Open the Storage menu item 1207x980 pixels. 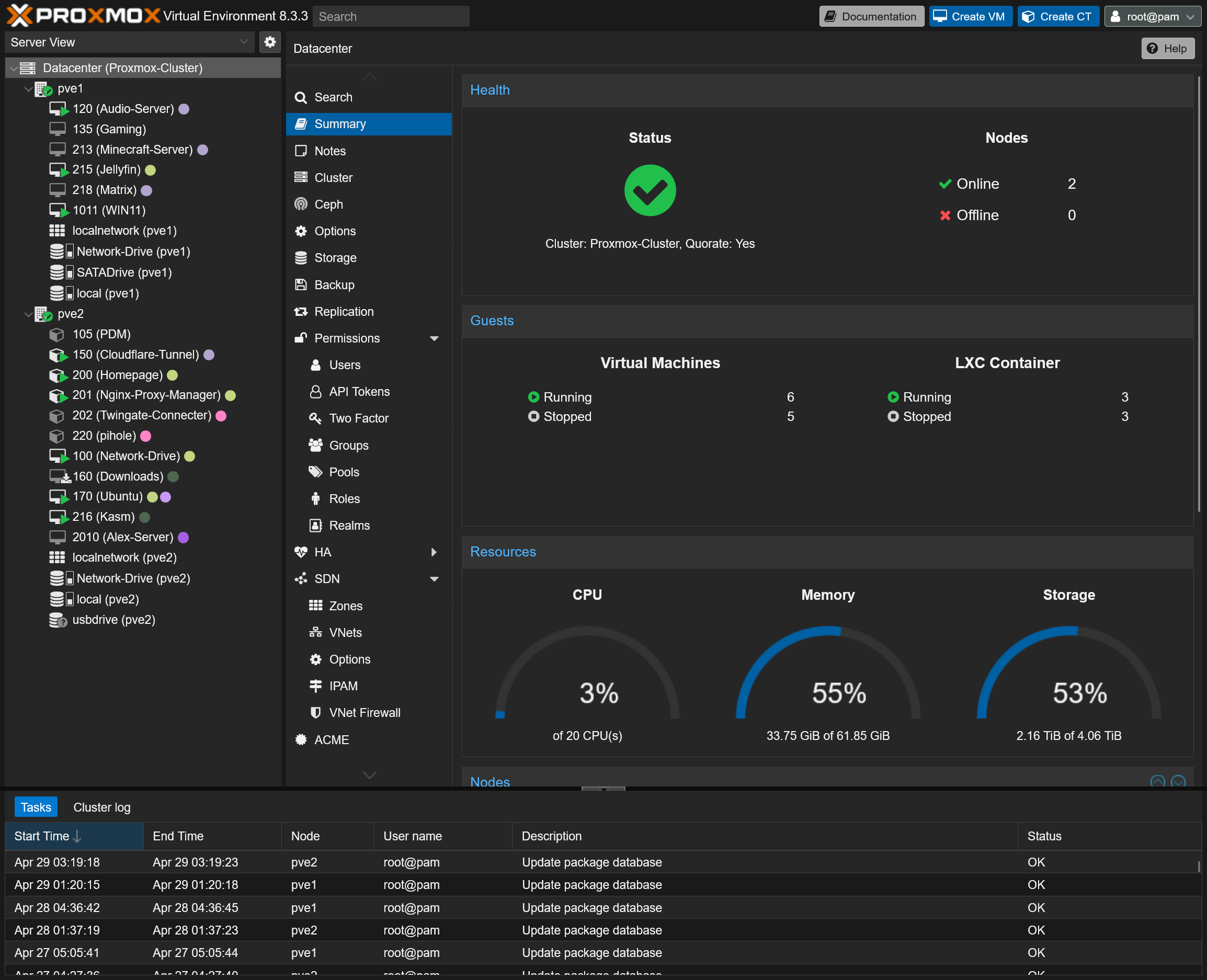(369, 258)
